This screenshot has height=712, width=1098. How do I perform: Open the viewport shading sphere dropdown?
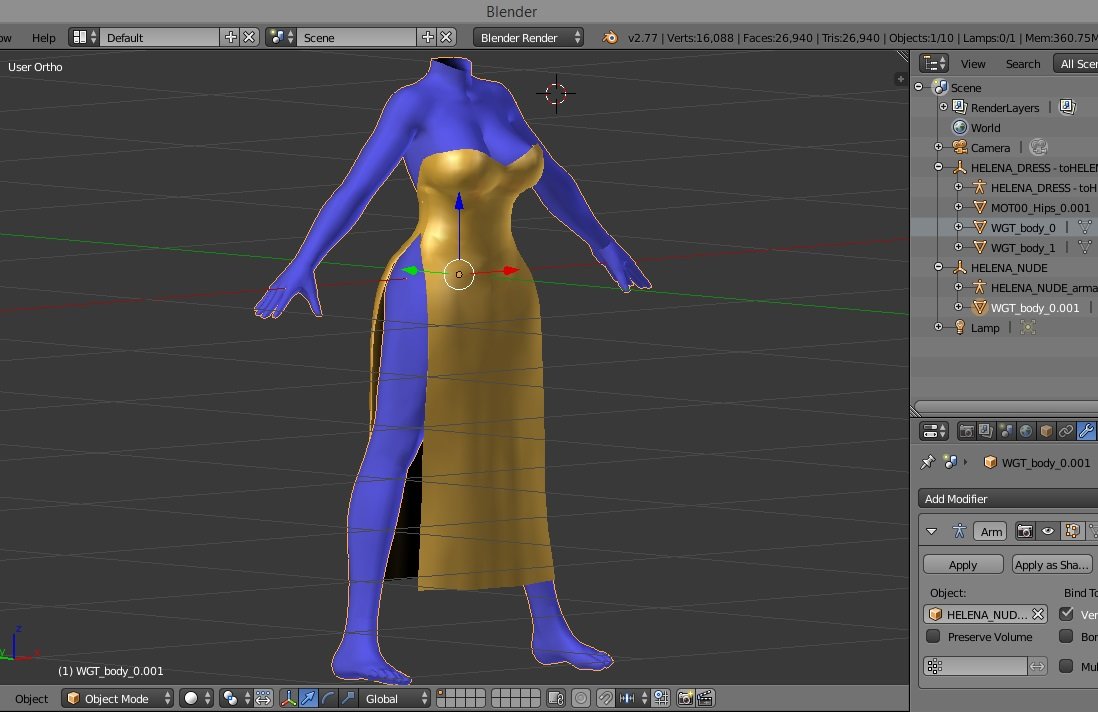(x=196, y=698)
